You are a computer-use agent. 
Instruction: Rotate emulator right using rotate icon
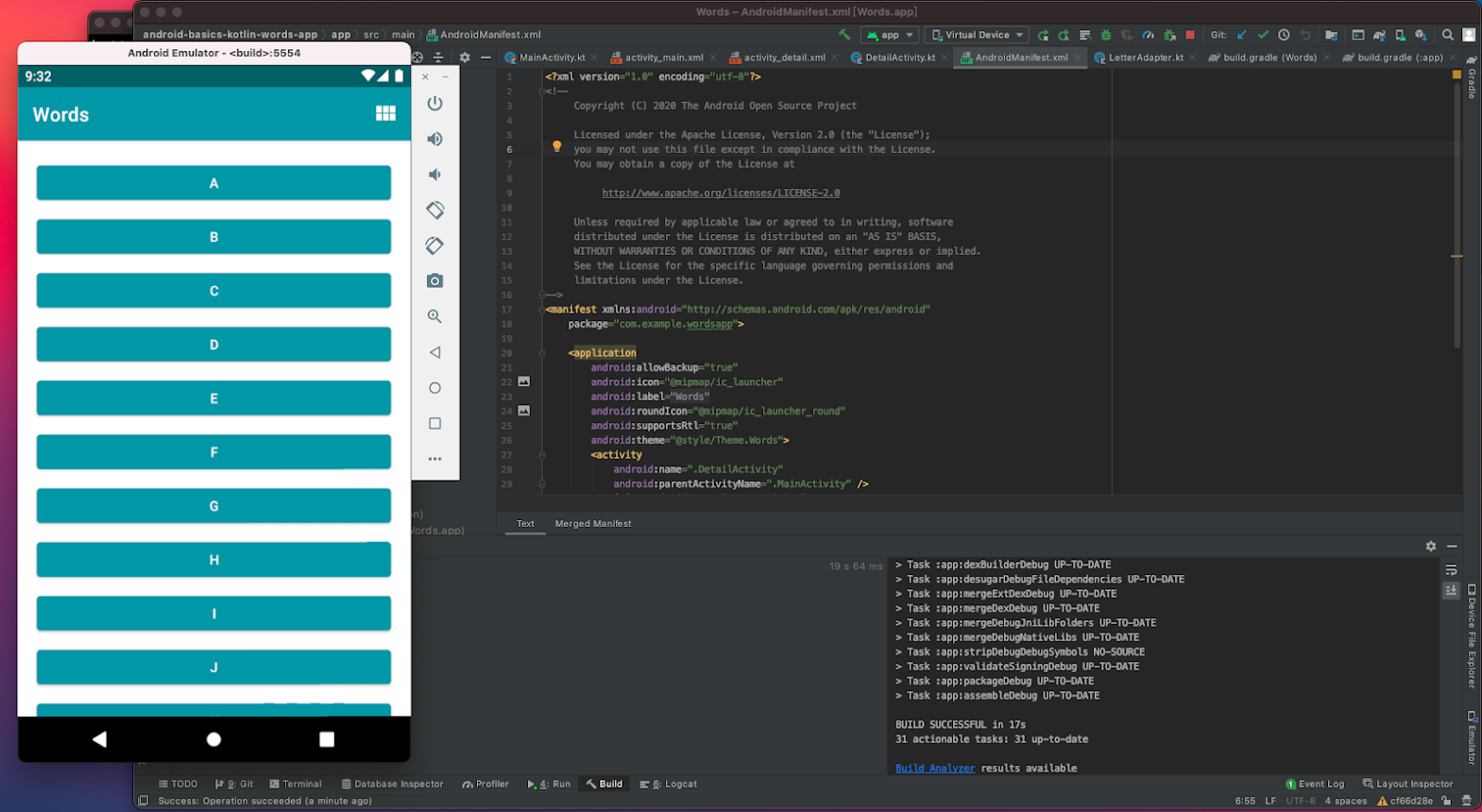click(x=434, y=245)
